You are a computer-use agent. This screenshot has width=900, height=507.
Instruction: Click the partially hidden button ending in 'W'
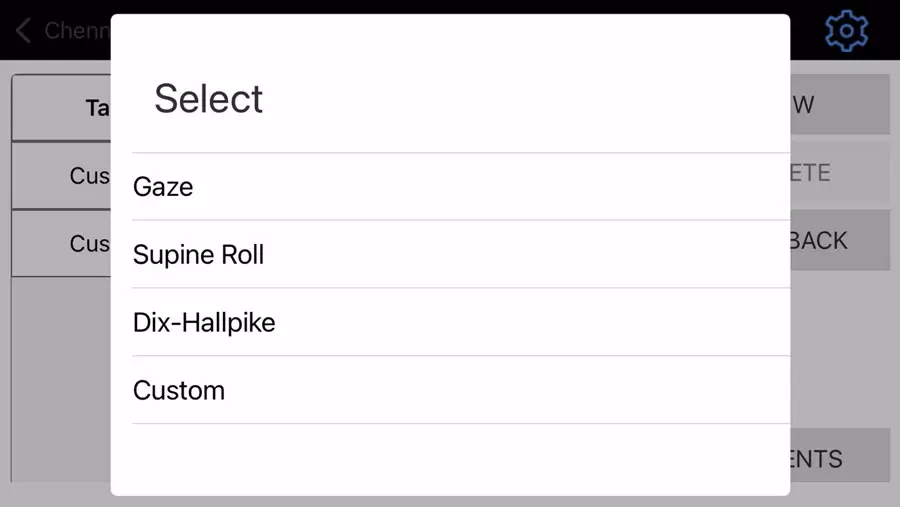tap(840, 104)
